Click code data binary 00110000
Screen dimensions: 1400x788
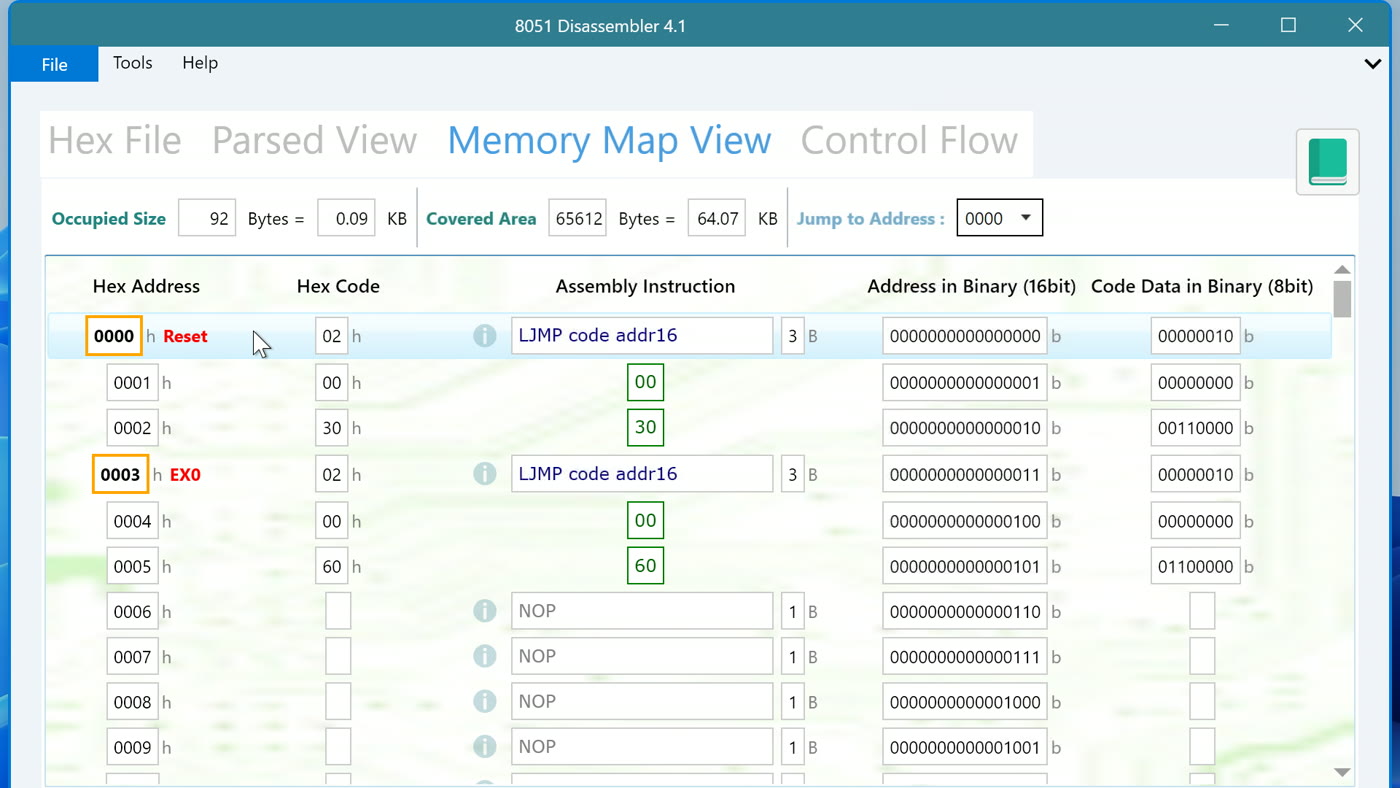[1196, 428]
